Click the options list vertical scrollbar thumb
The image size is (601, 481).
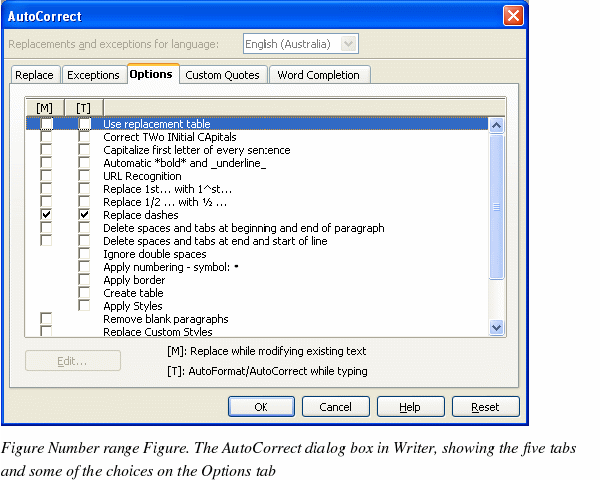496,205
